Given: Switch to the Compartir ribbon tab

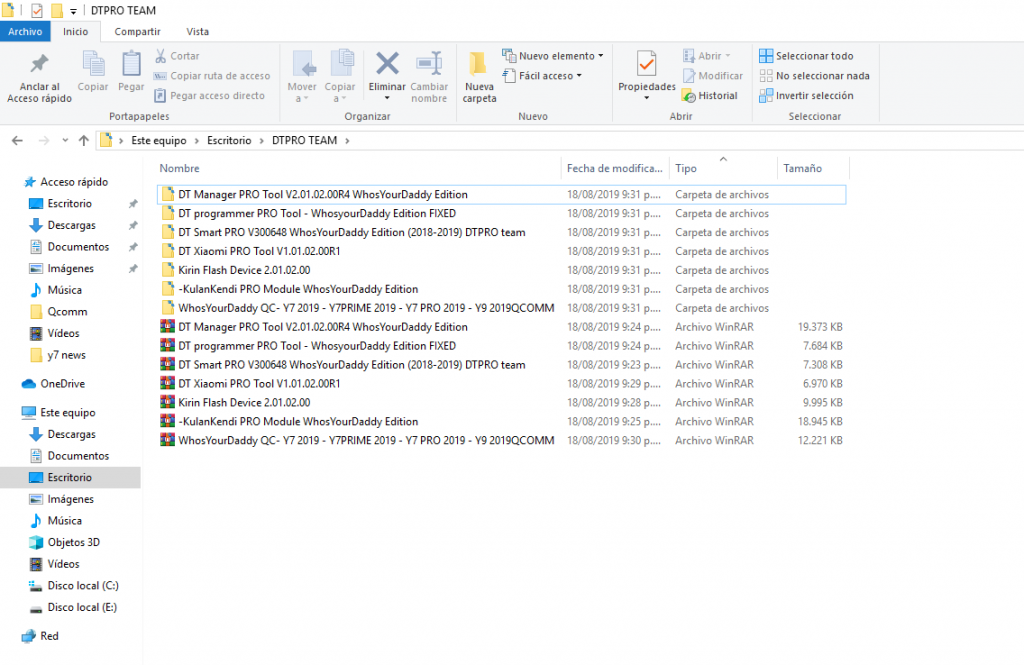Looking at the screenshot, I should (137, 31).
